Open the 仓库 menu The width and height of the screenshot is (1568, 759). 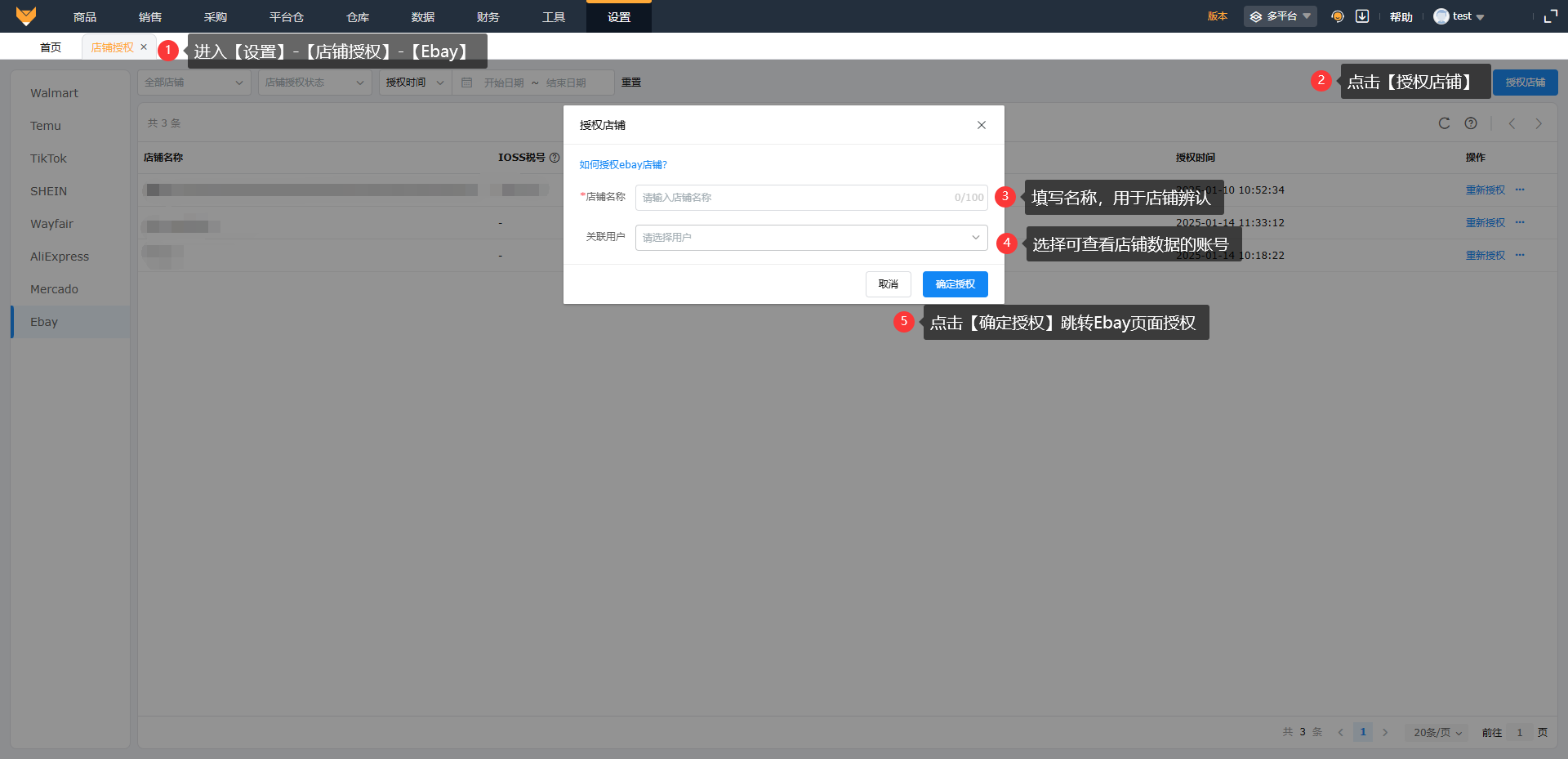point(358,16)
